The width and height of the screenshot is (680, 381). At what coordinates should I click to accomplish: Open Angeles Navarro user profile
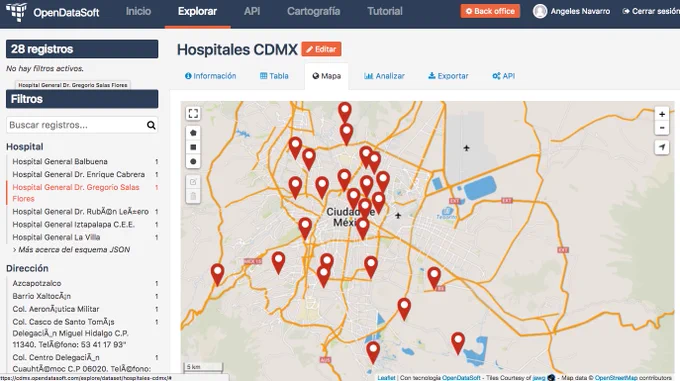click(x=580, y=11)
